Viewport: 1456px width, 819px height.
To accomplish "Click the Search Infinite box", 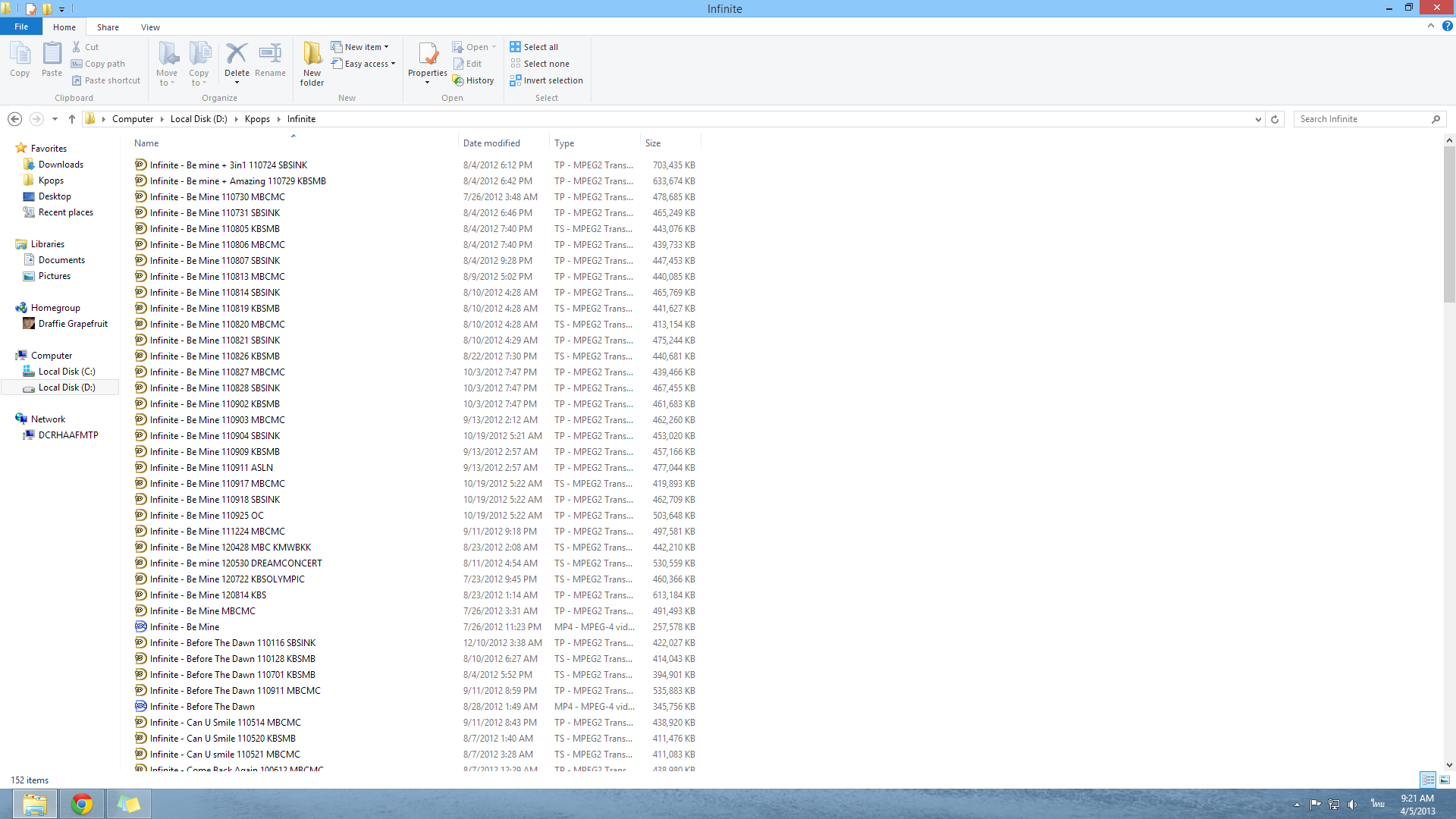I will [1362, 119].
